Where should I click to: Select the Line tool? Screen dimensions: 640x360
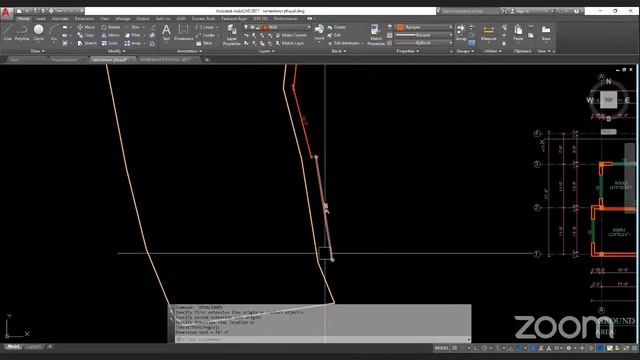[x=7, y=32]
